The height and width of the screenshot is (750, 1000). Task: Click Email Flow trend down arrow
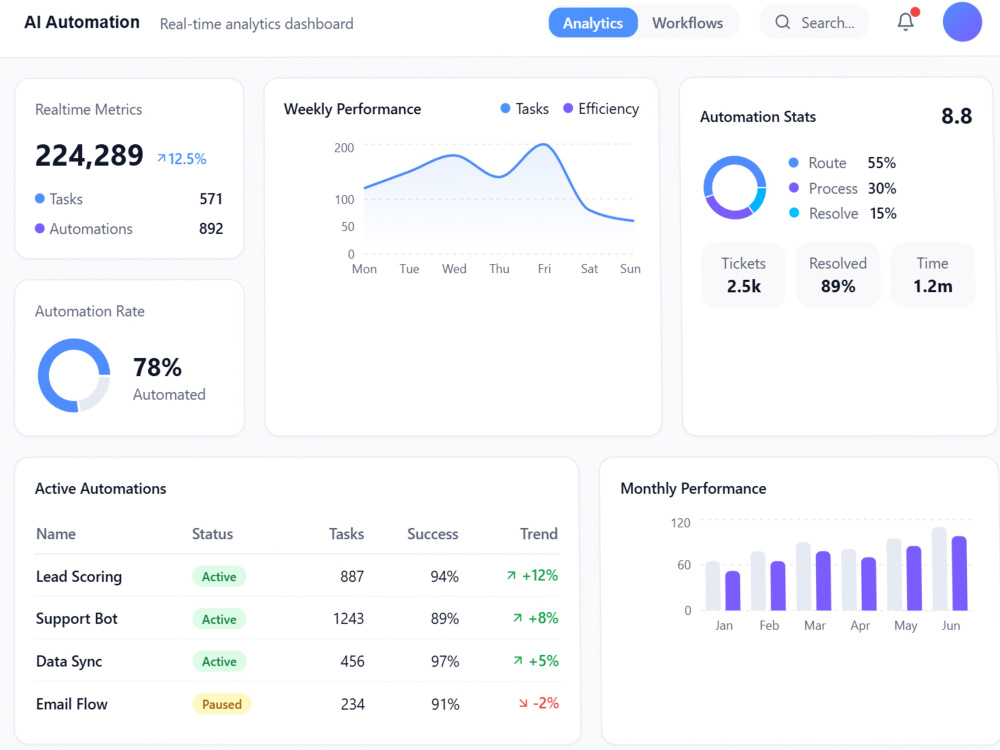(523, 703)
